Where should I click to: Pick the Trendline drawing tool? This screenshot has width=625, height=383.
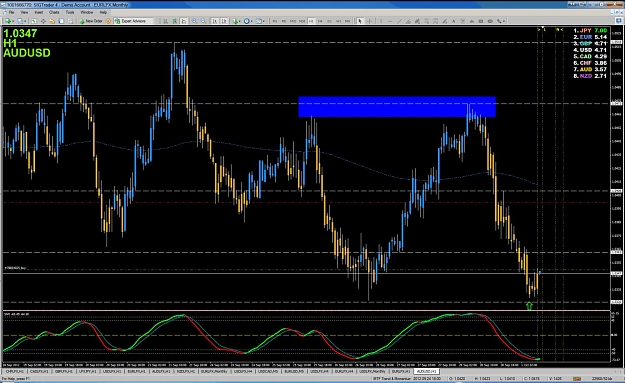coord(399,21)
